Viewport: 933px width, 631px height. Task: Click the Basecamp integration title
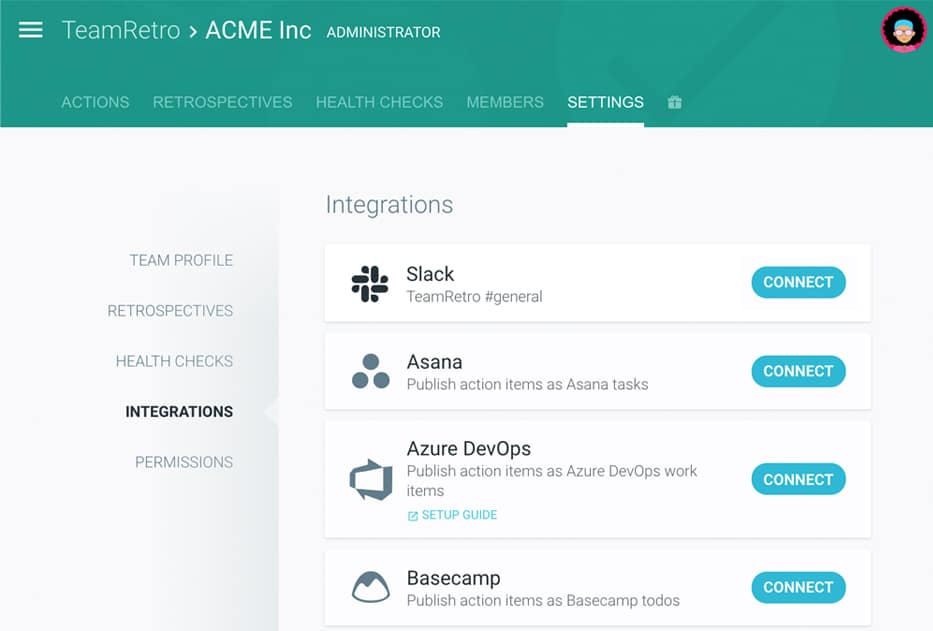[453, 578]
